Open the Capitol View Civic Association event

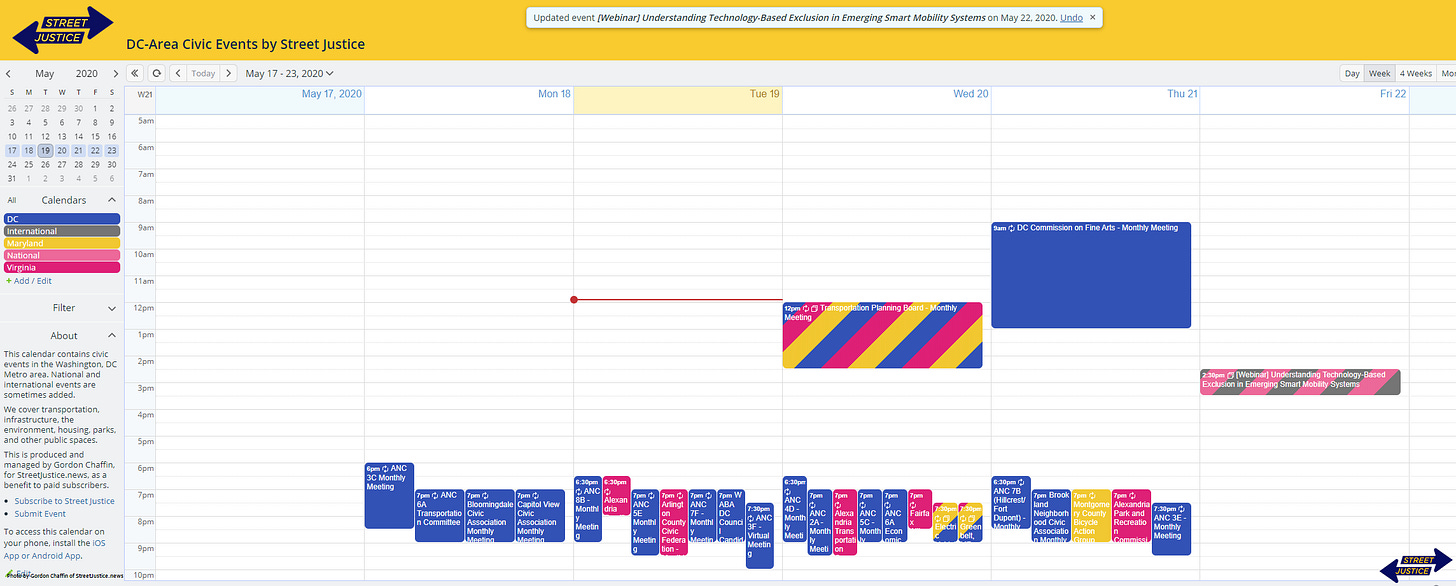540,516
